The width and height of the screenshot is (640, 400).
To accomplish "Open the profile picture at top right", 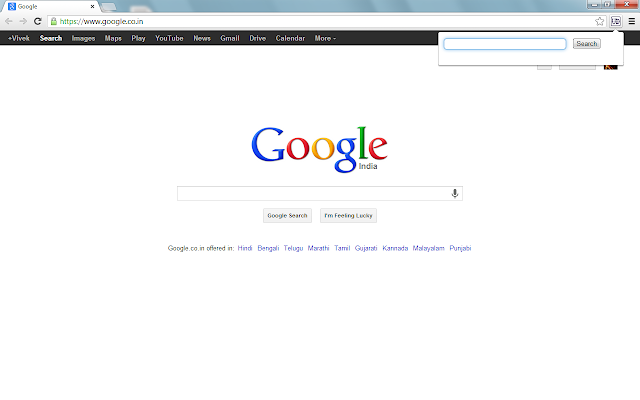I will (x=611, y=67).
